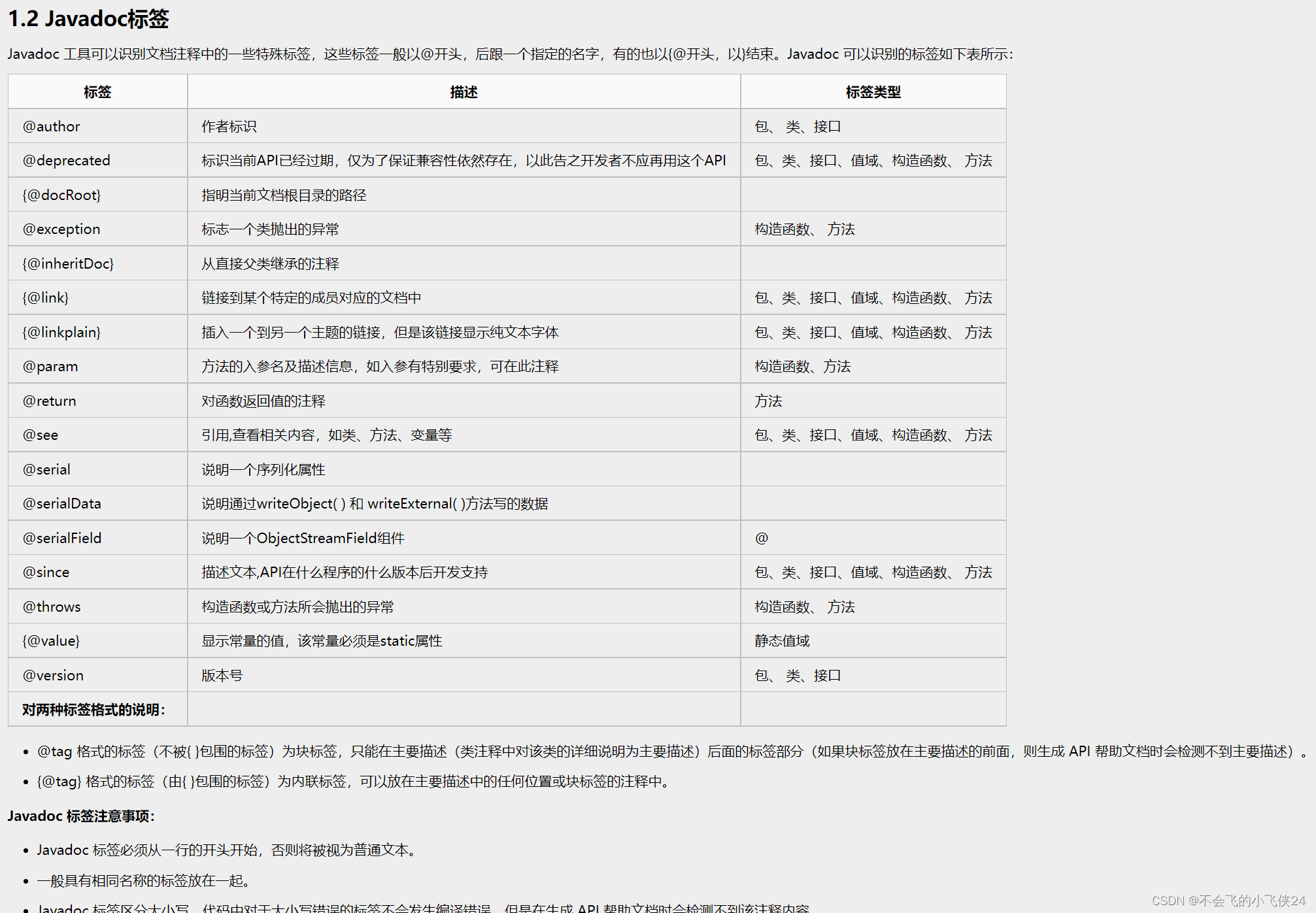Image resolution: width=1316 pixels, height=913 pixels.
Task: Click the @serialData description with writeObject
Action: [375, 504]
